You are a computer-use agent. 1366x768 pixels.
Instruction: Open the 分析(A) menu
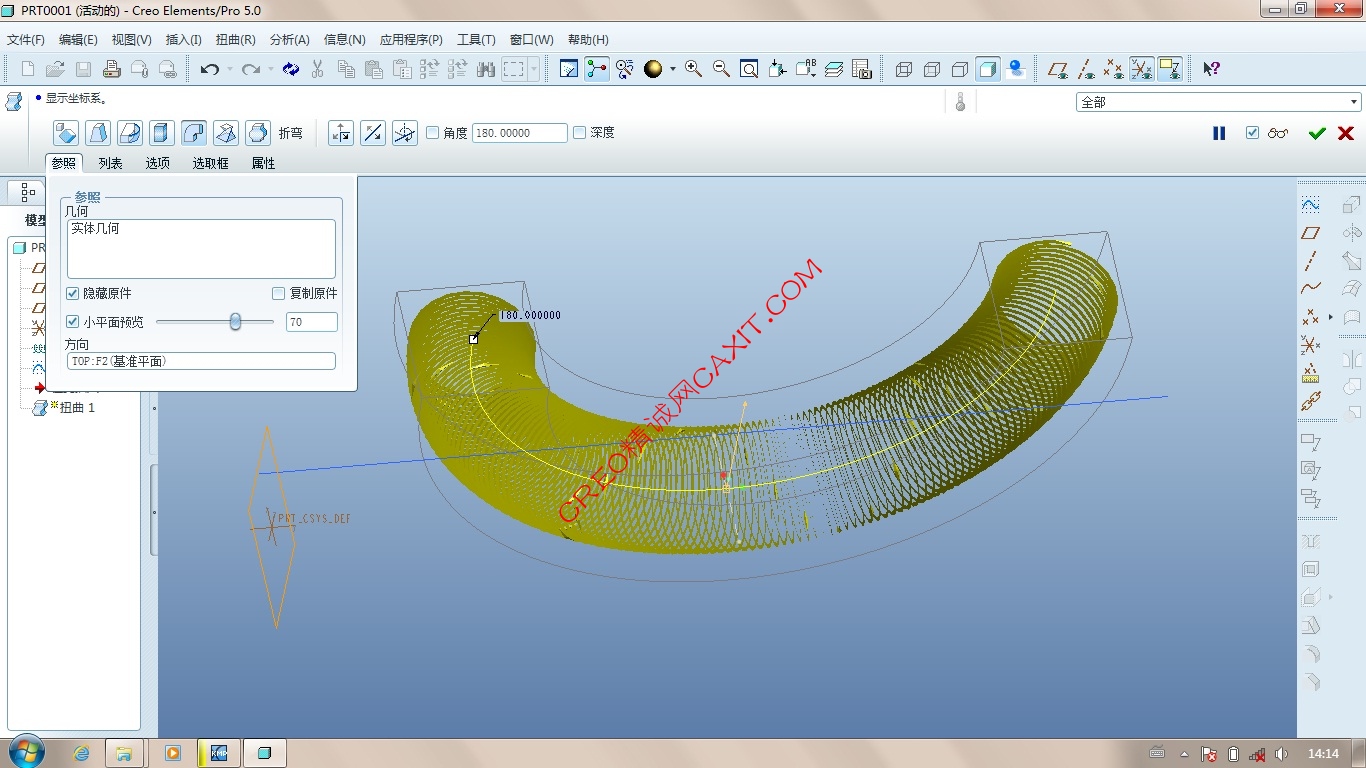pyautogui.click(x=289, y=40)
